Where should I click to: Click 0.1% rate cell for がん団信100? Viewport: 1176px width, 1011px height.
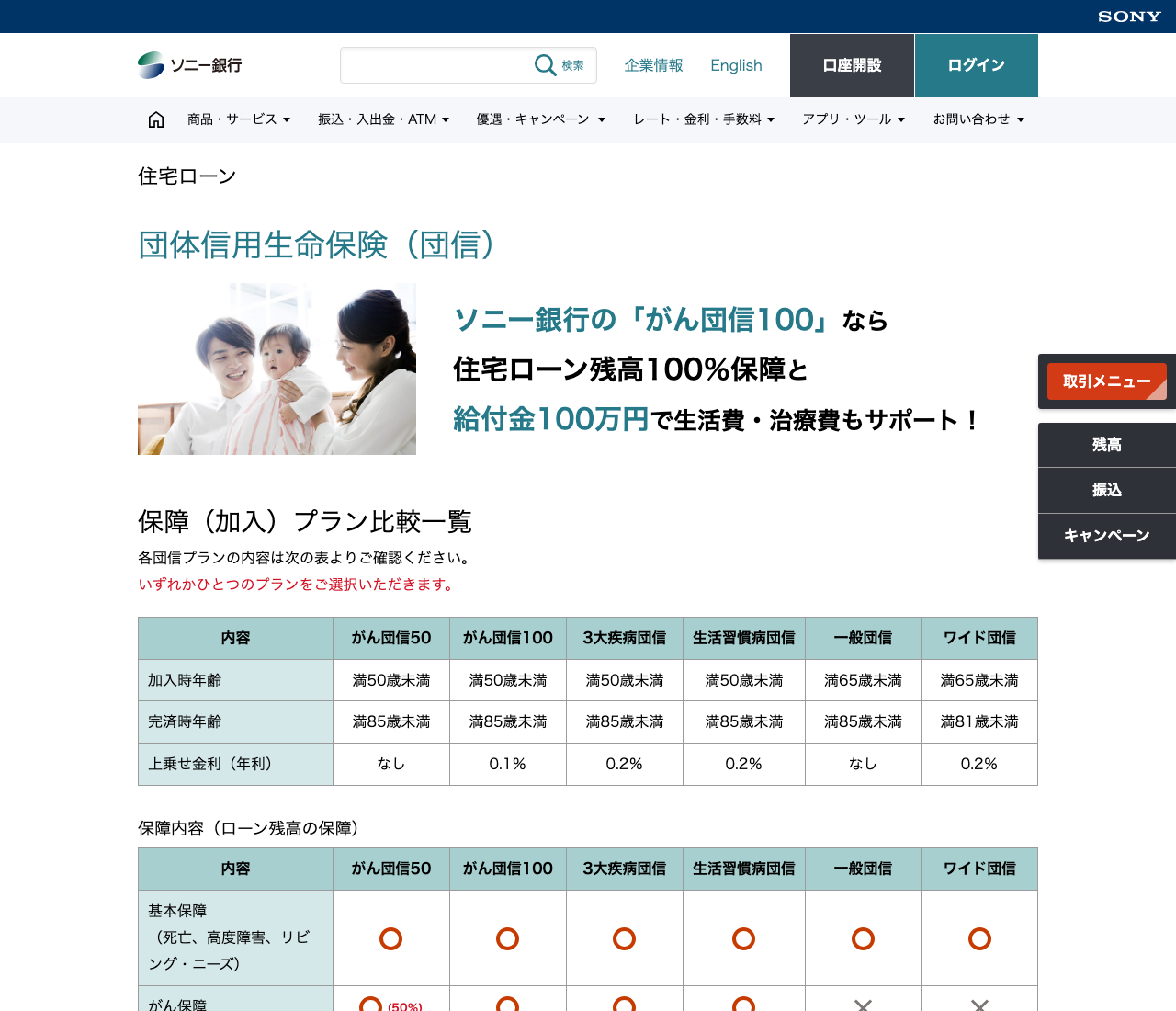tap(508, 764)
